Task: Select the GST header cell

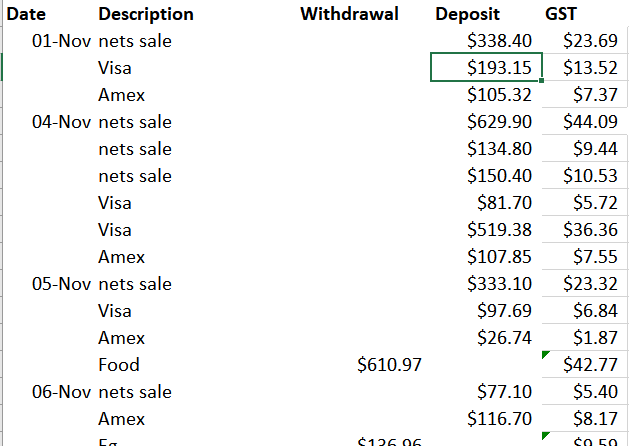Action: point(561,14)
